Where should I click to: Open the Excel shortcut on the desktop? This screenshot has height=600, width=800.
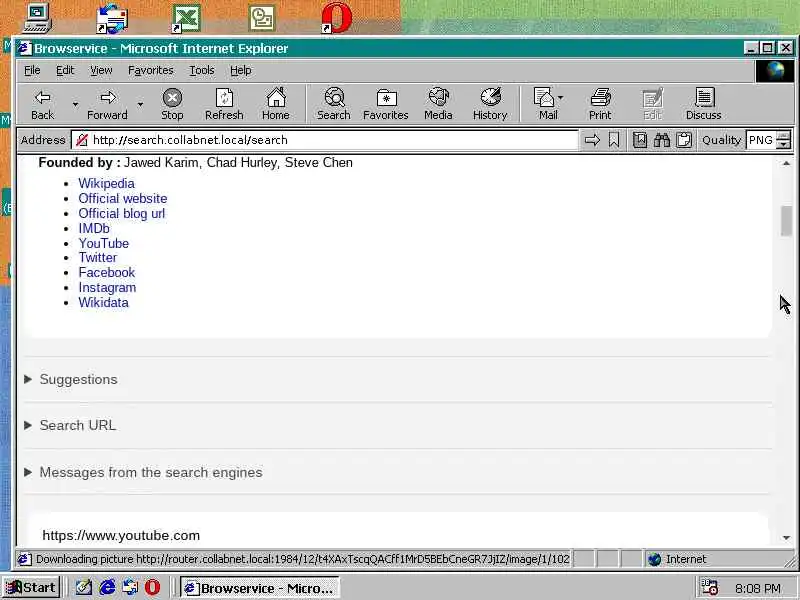186,18
